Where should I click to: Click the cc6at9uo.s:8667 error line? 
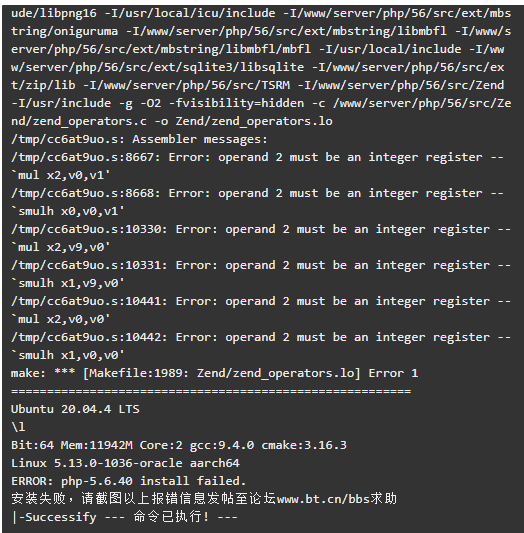click(257, 157)
